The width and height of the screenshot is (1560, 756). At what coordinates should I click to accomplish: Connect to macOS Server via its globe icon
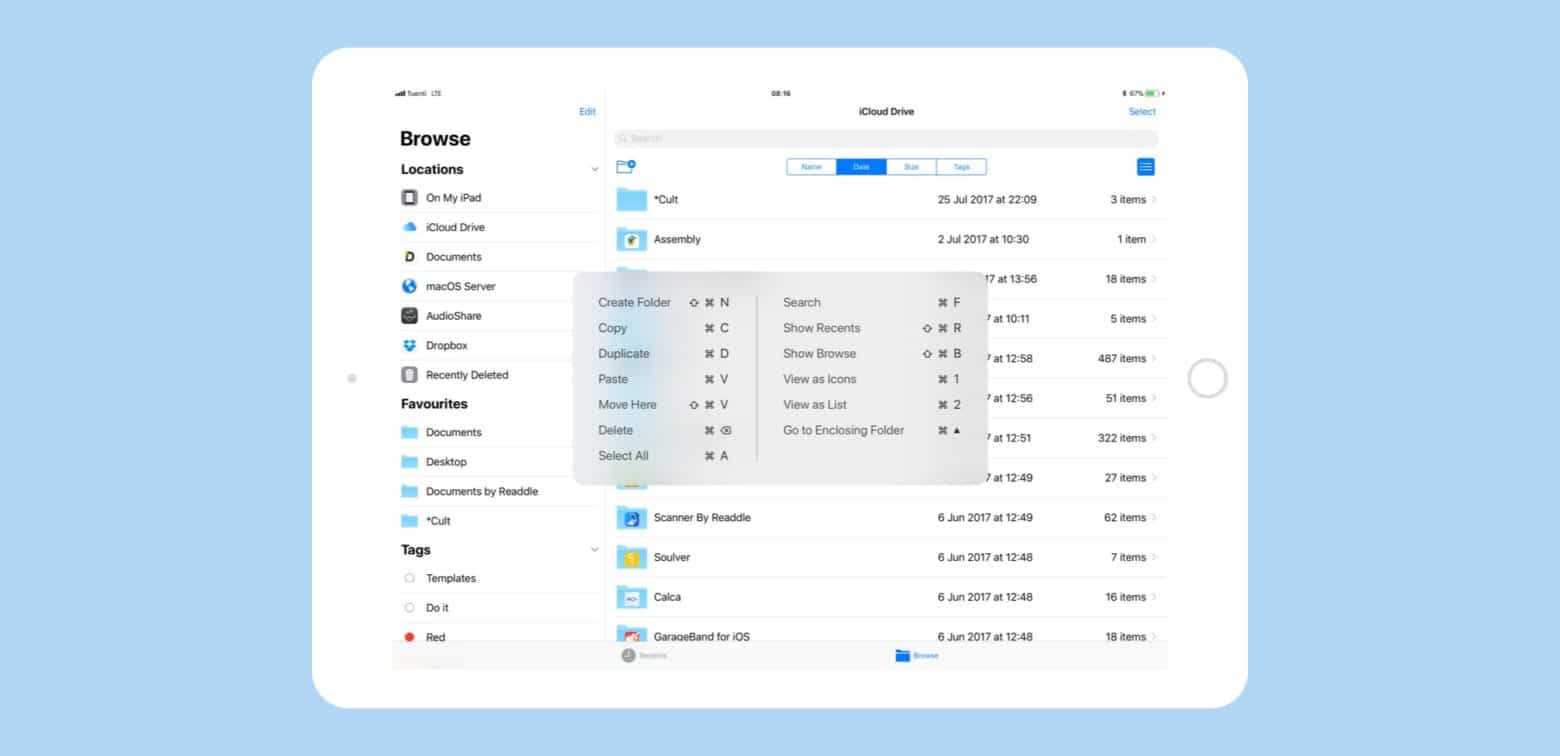coord(410,285)
